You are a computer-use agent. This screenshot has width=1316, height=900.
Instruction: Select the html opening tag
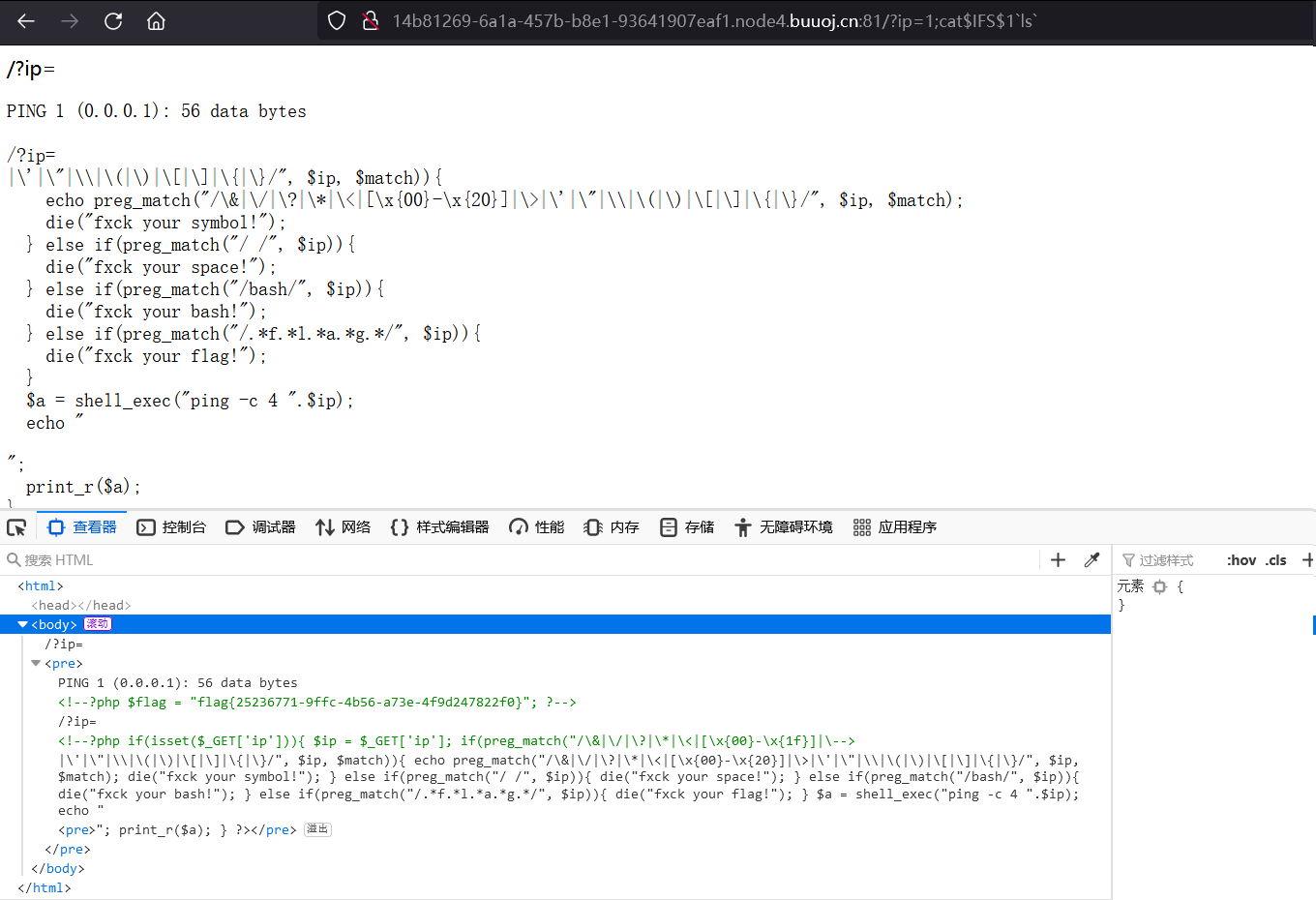(x=41, y=586)
